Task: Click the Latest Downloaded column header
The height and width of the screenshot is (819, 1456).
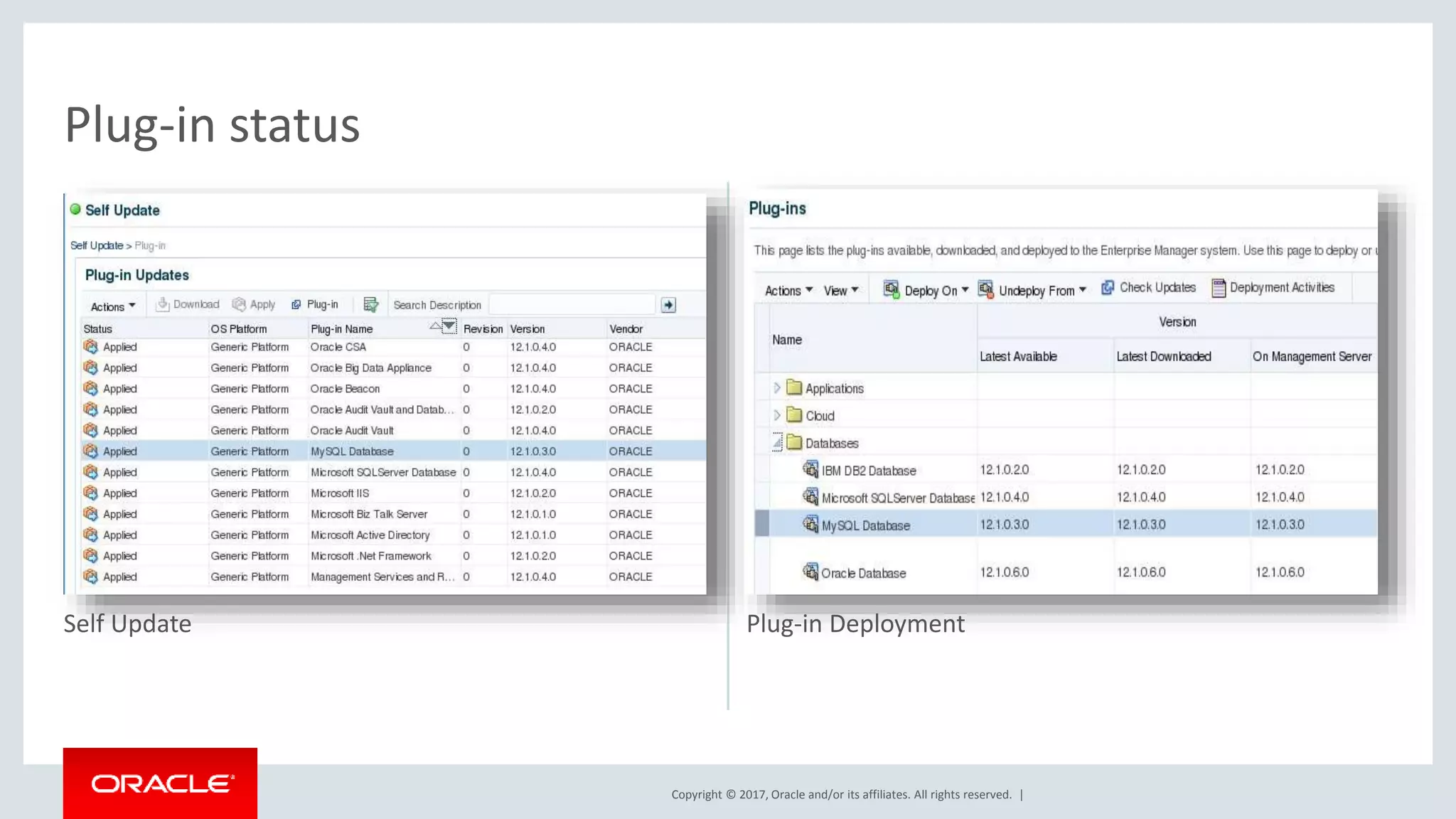Action: coord(1163,356)
